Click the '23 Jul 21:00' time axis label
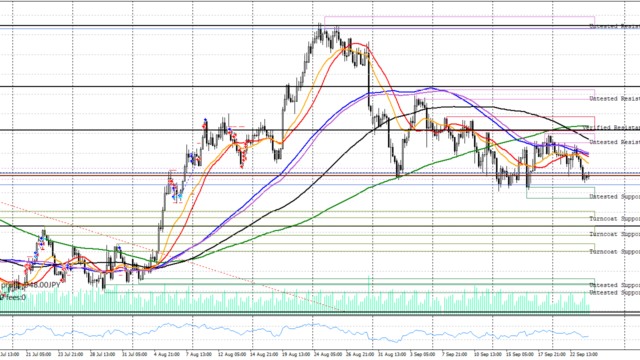 coord(70,354)
